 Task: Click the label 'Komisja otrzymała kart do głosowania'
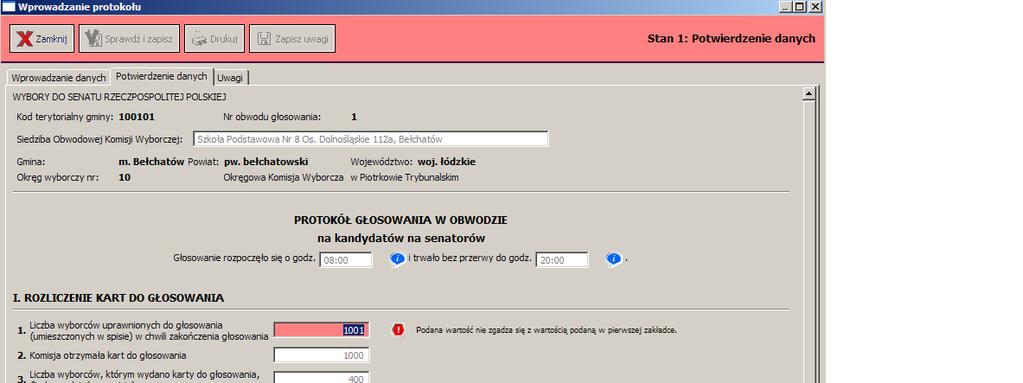(x=108, y=356)
